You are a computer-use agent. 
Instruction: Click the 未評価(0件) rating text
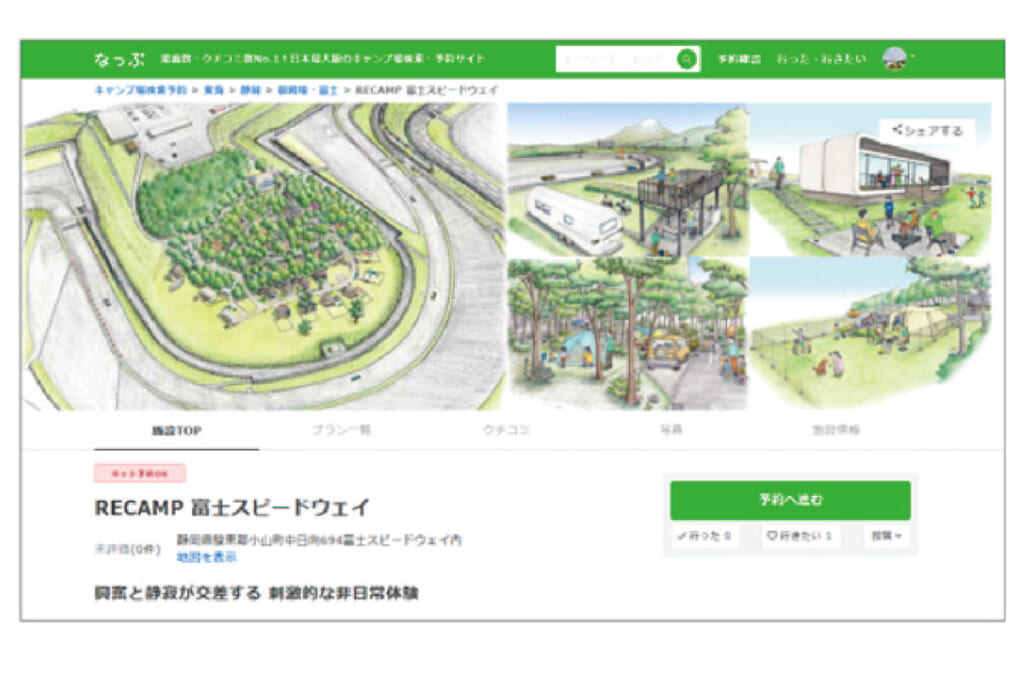pyautogui.click(x=127, y=549)
